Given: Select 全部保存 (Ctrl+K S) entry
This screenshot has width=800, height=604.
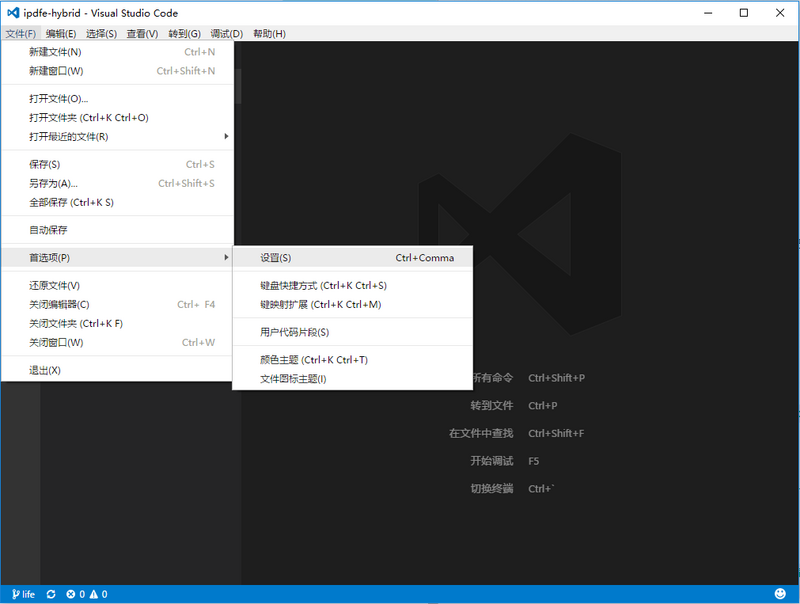Looking at the screenshot, I should coord(117,203).
